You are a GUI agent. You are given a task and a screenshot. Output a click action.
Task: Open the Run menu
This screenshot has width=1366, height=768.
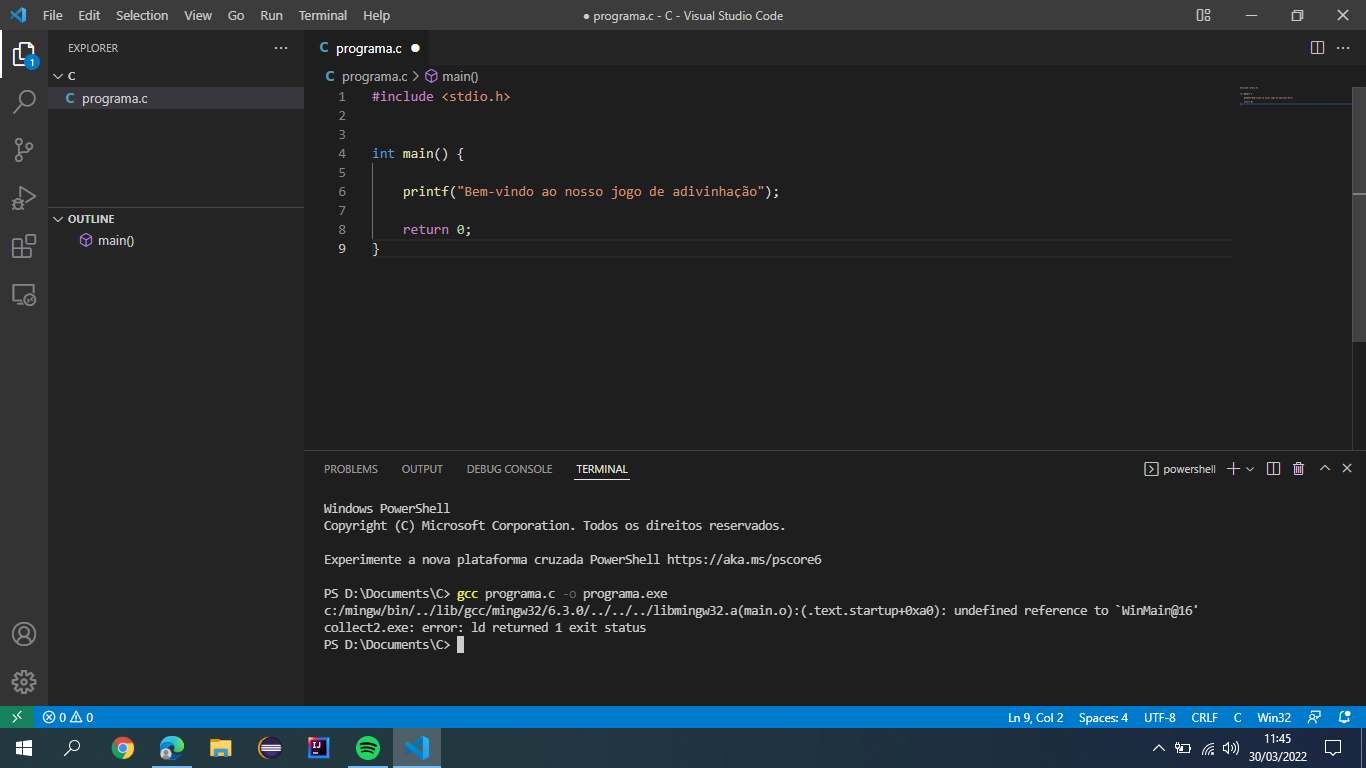[271, 15]
